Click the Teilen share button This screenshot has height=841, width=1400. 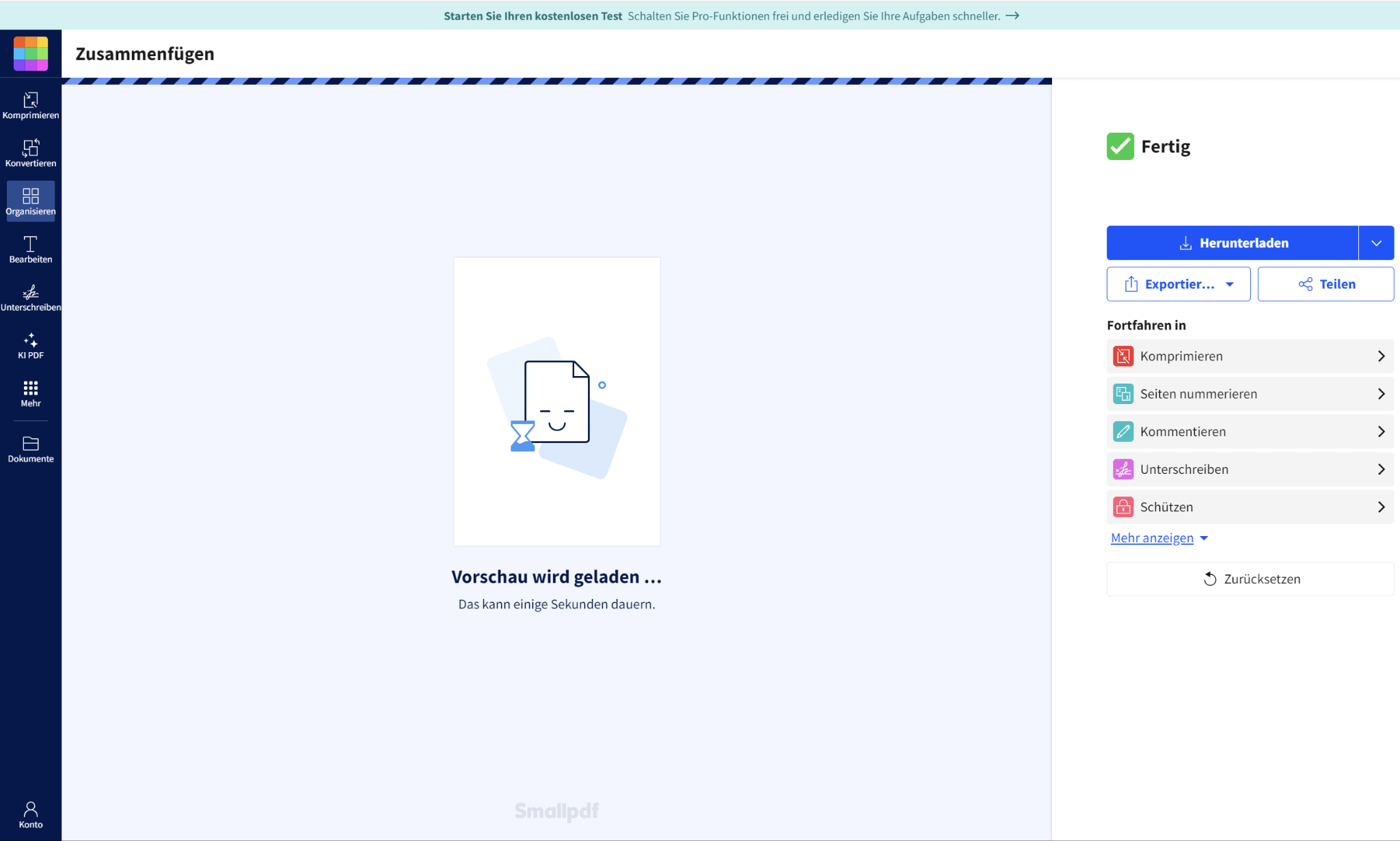coord(1325,284)
